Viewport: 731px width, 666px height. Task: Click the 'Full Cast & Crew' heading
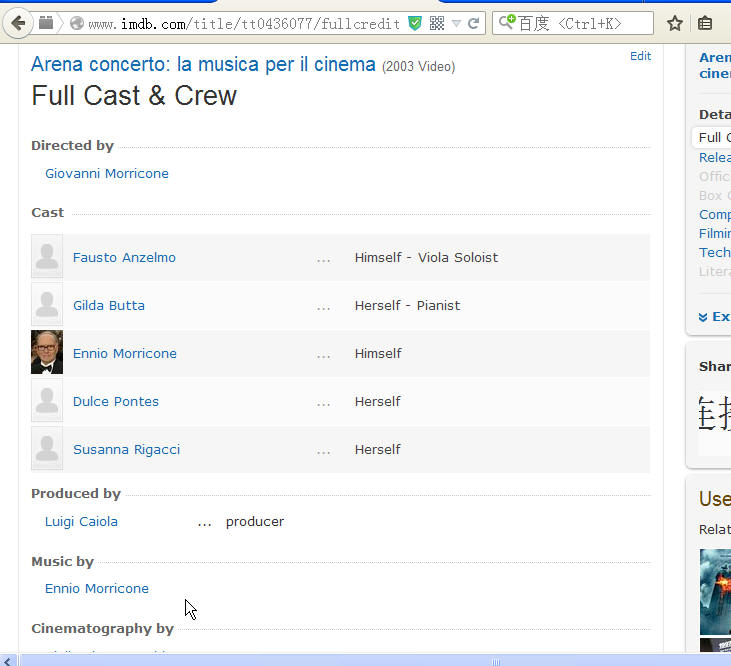point(134,96)
